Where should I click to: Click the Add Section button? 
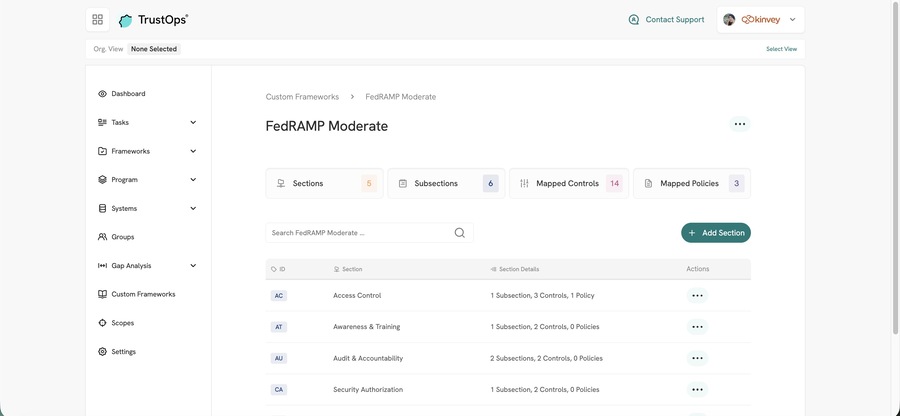point(716,233)
